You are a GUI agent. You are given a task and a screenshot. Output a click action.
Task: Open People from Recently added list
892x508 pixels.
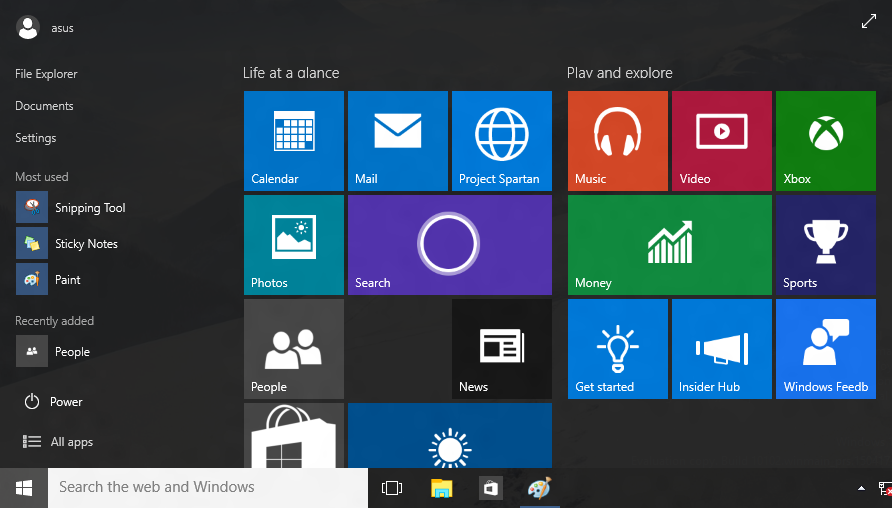tap(53, 352)
